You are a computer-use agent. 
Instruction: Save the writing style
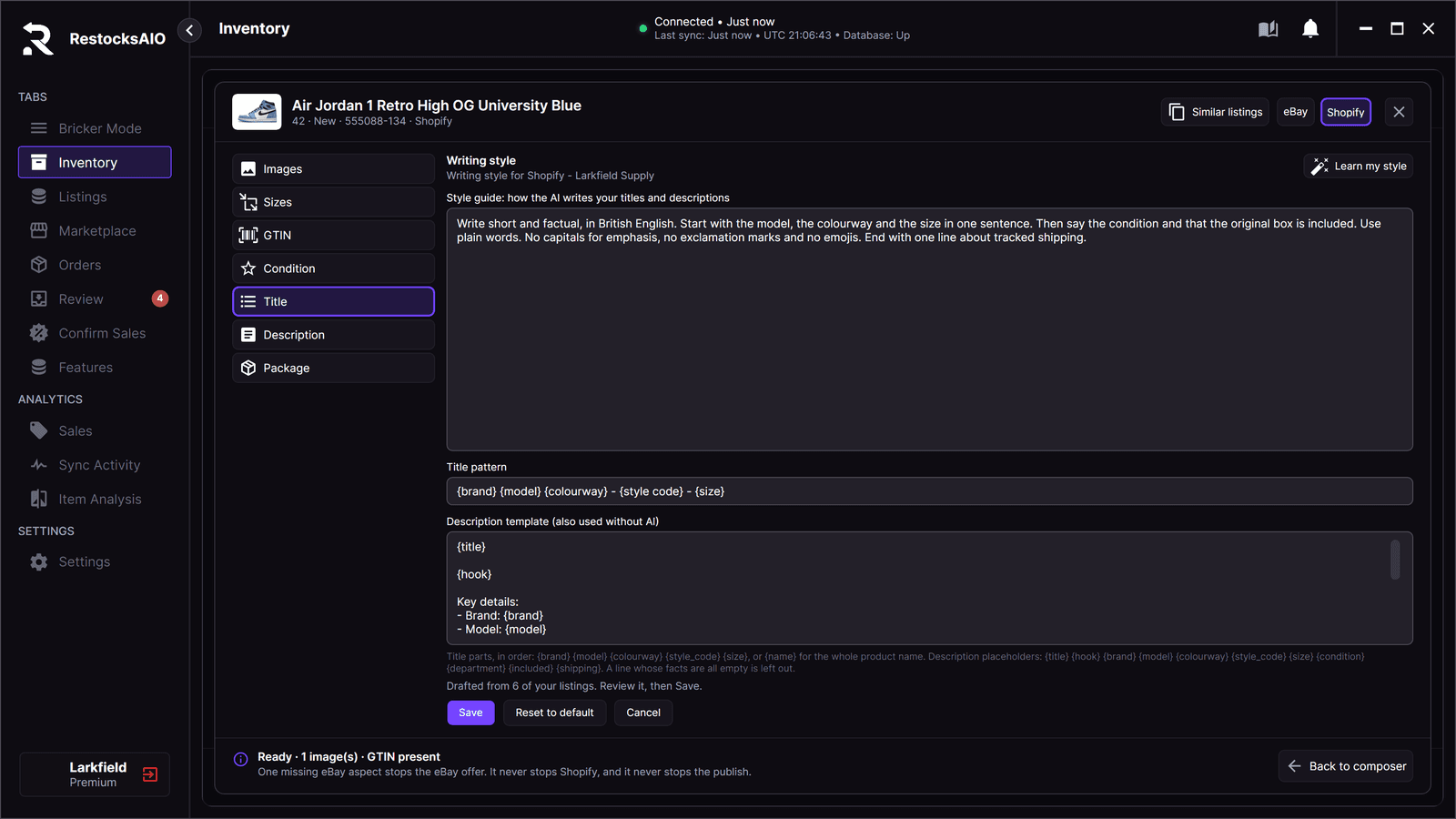coord(470,713)
